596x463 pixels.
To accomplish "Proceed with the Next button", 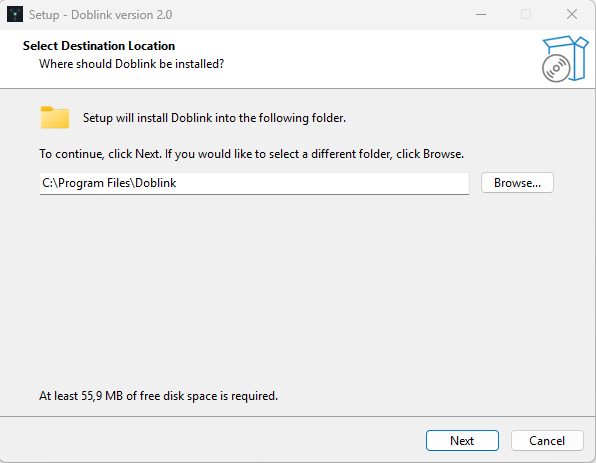I will pyautogui.click(x=462, y=441).
